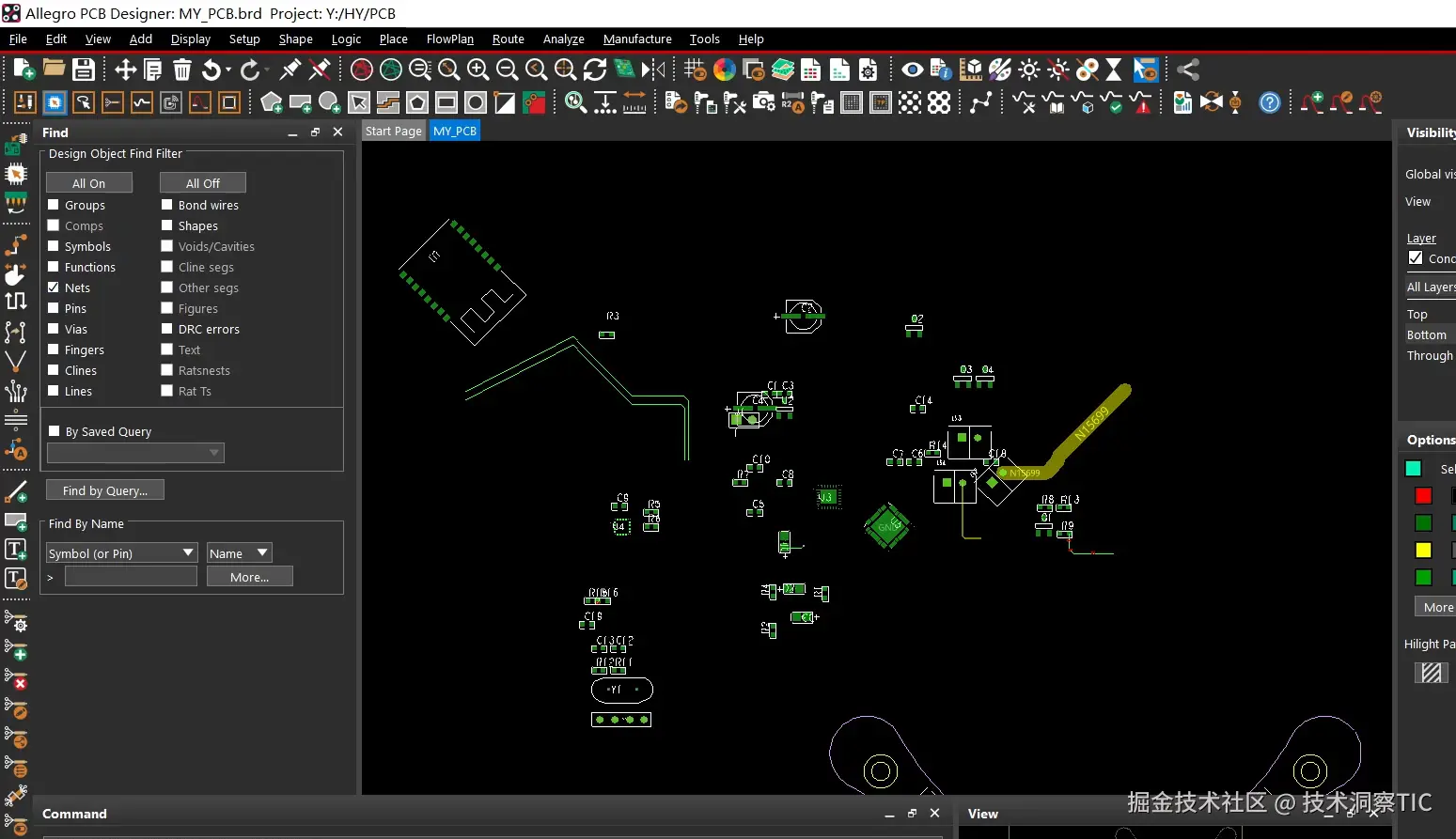Open the By Saved Query combo box
This screenshot has height=839, width=1456.
pyautogui.click(x=135, y=453)
